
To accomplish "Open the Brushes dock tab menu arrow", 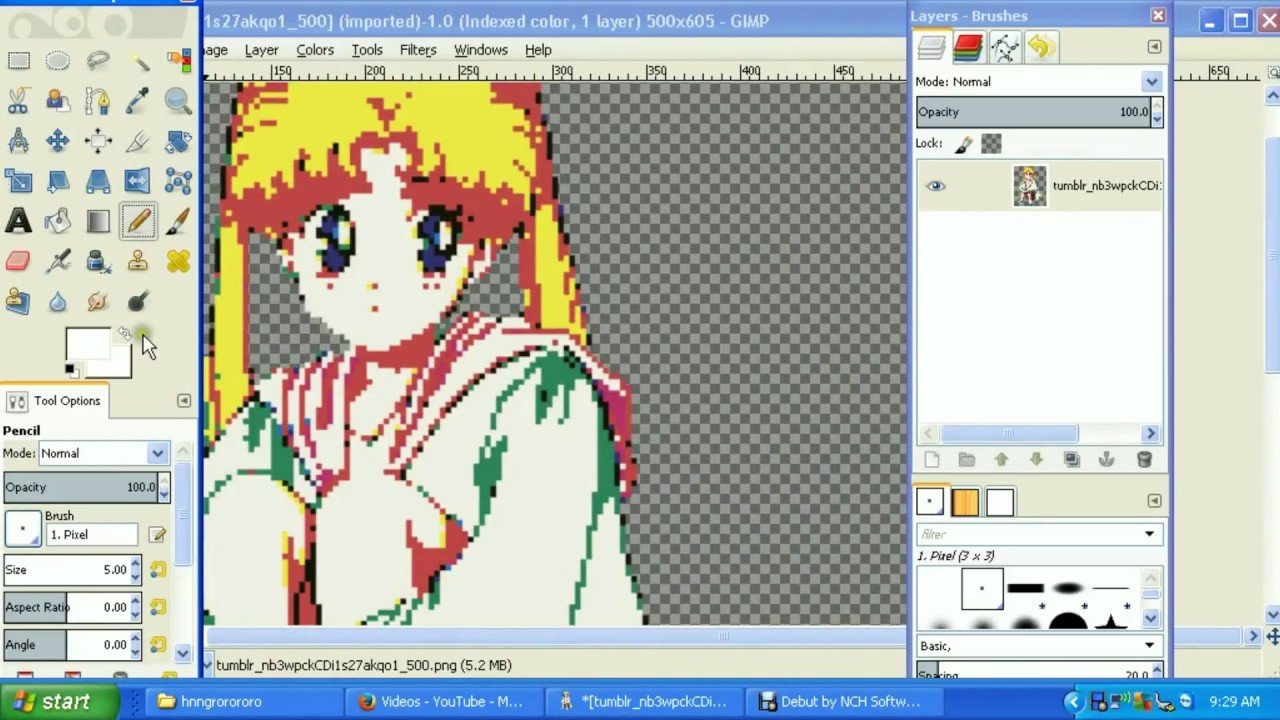I will pyautogui.click(x=1154, y=501).
